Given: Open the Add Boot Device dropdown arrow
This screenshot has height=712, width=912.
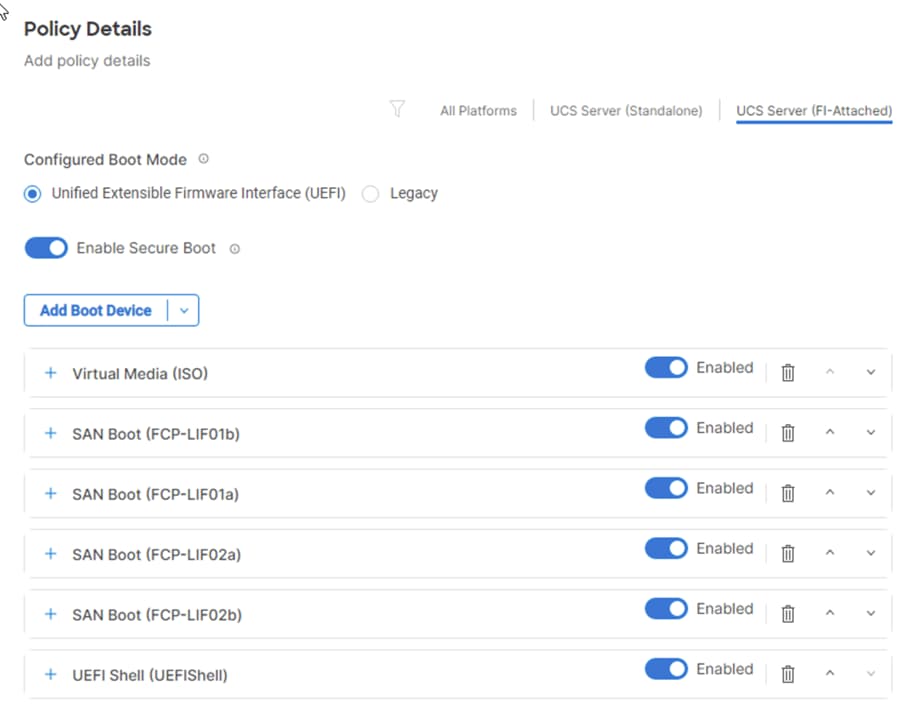Looking at the screenshot, I should click(x=183, y=311).
